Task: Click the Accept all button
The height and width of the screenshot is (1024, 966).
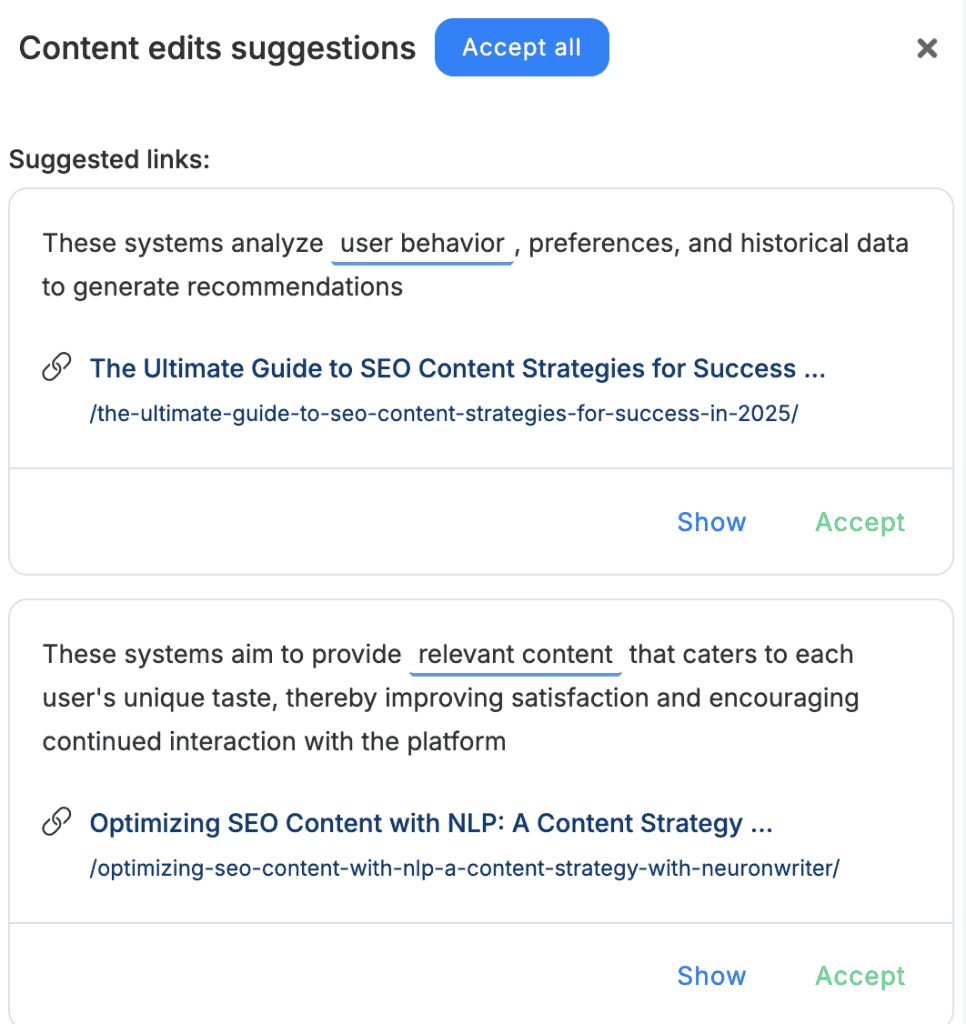Action: (521, 48)
